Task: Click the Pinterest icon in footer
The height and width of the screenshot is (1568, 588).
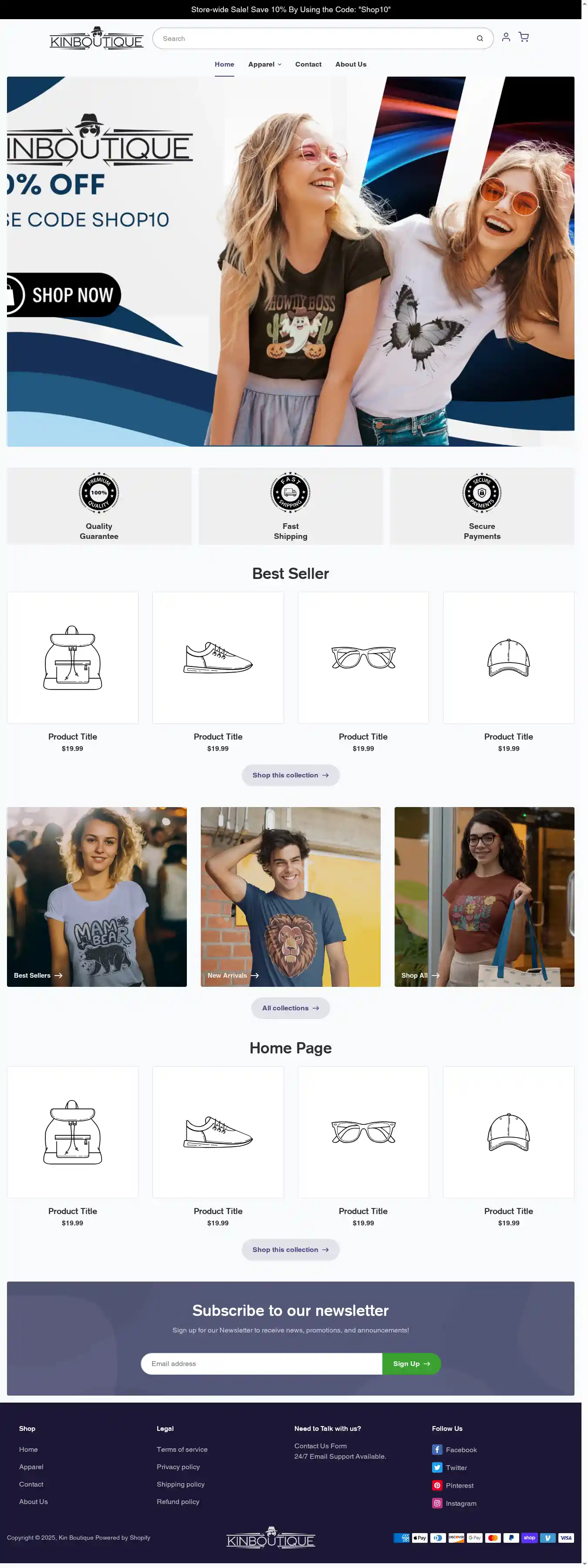Action: tap(437, 1484)
